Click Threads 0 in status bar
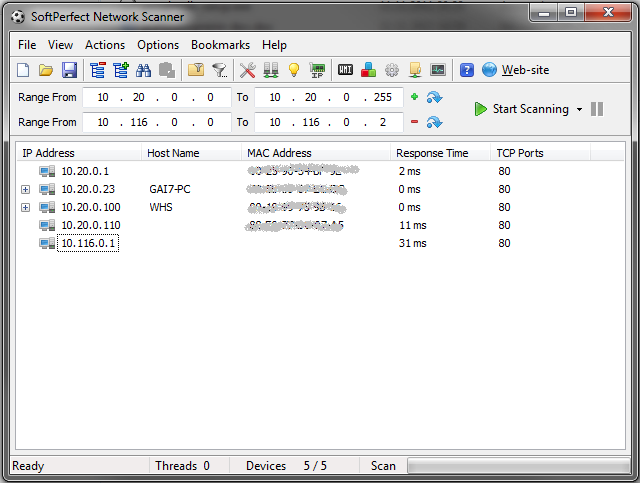 182,466
